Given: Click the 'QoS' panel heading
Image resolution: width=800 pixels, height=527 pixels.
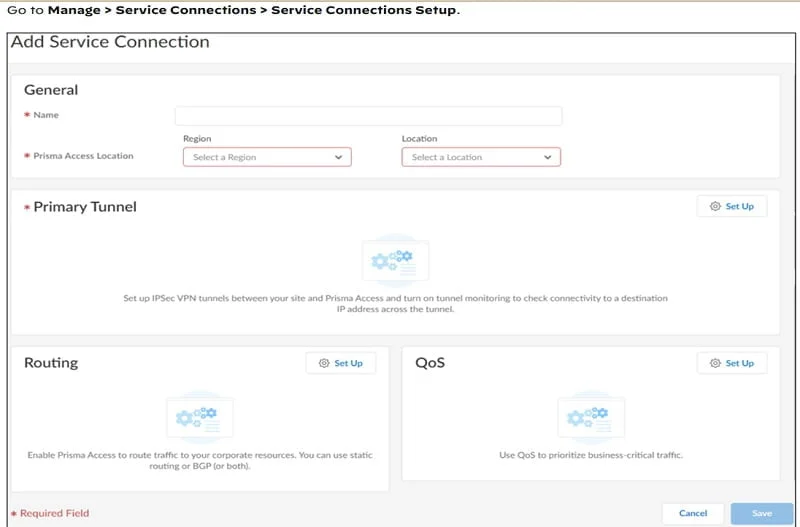Looking at the screenshot, I should pos(430,363).
